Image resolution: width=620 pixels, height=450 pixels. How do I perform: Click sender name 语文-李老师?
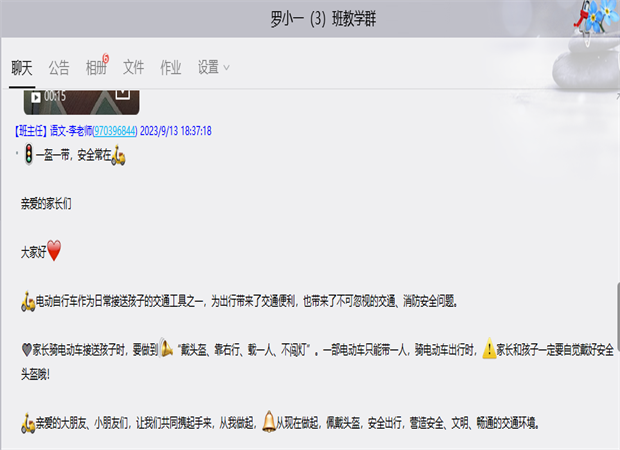click(x=71, y=131)
